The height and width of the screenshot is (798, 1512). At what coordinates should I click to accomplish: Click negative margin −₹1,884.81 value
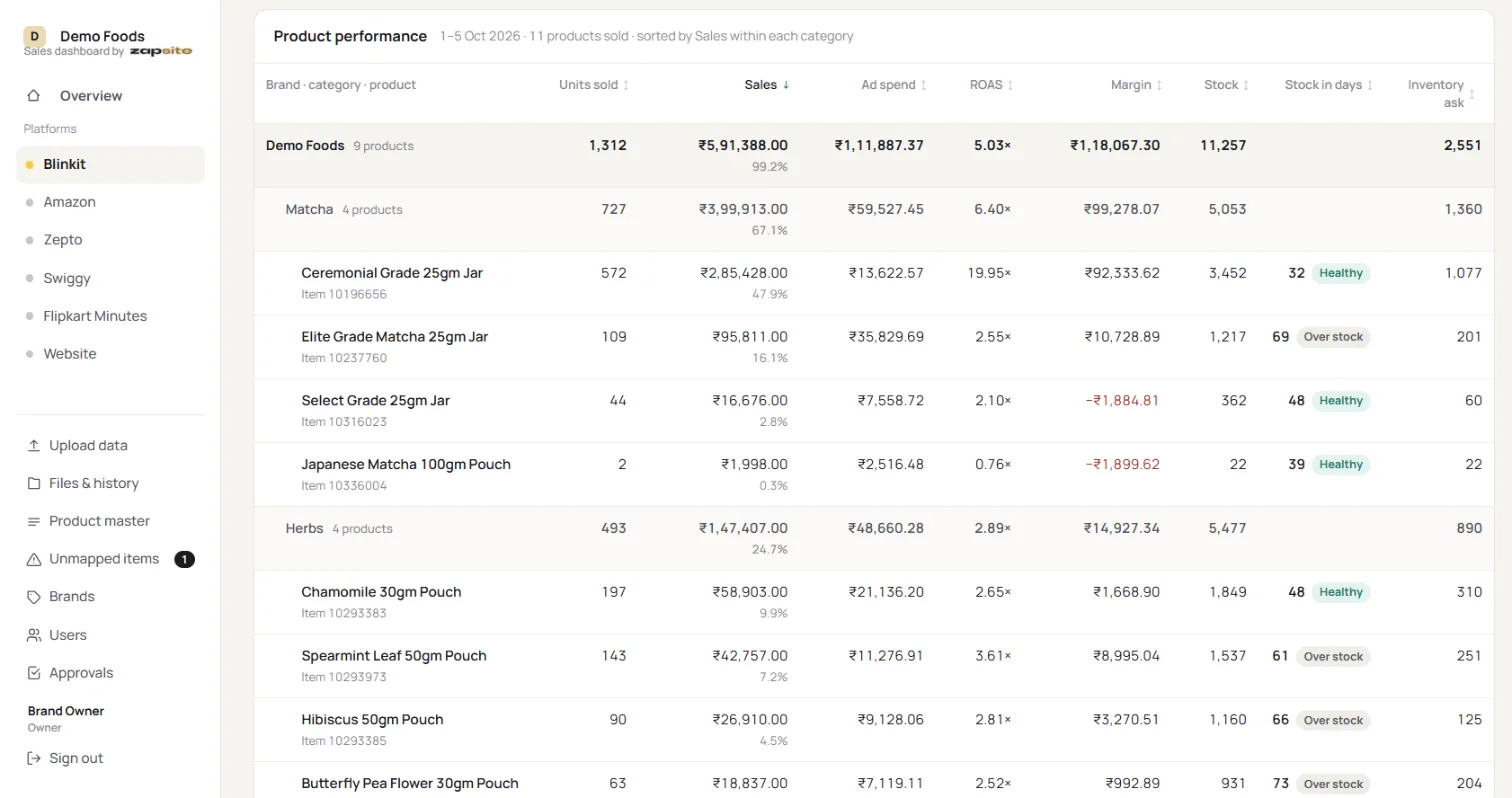1122,401
